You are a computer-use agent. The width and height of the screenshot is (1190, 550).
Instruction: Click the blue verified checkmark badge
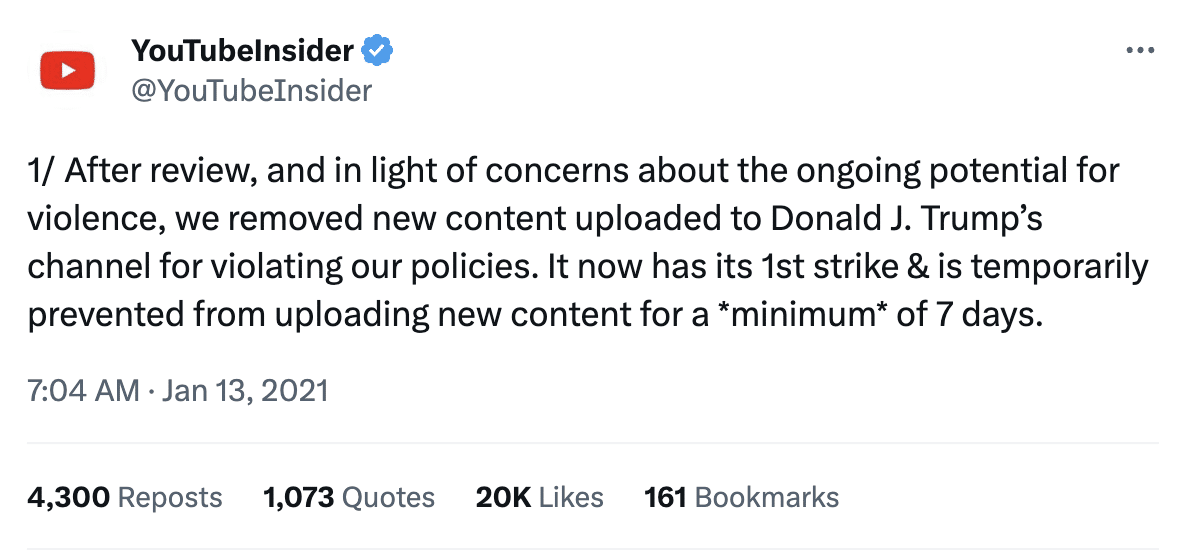(x=376, y=49)
